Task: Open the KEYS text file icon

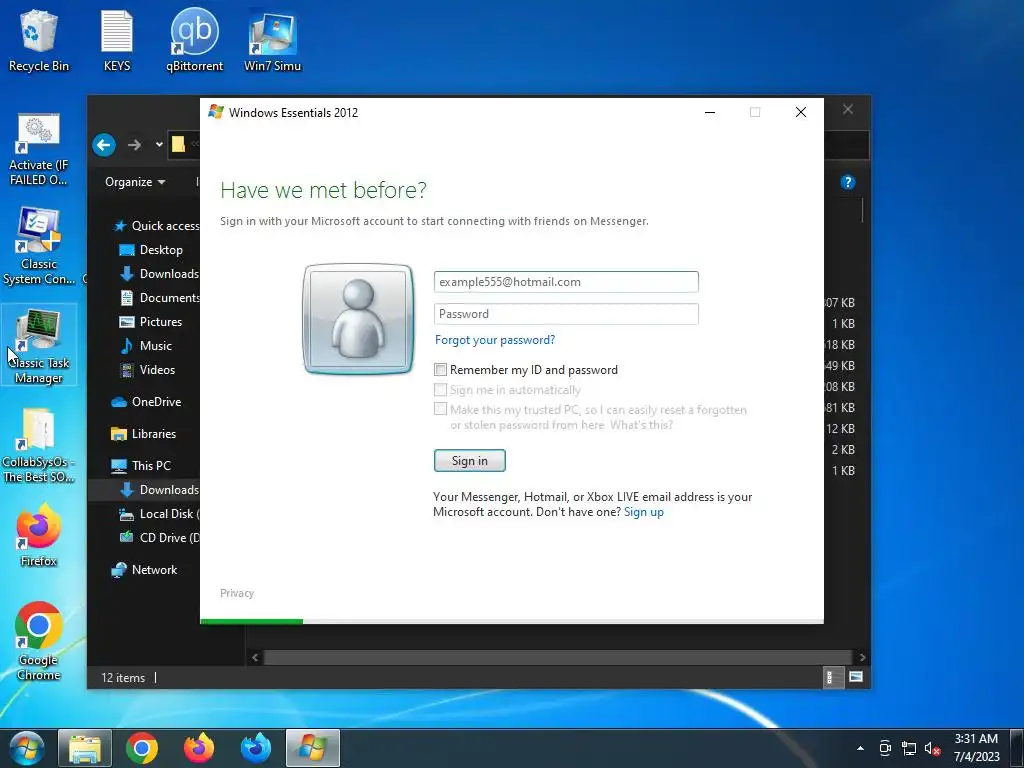Action: [x=117, y=40]
